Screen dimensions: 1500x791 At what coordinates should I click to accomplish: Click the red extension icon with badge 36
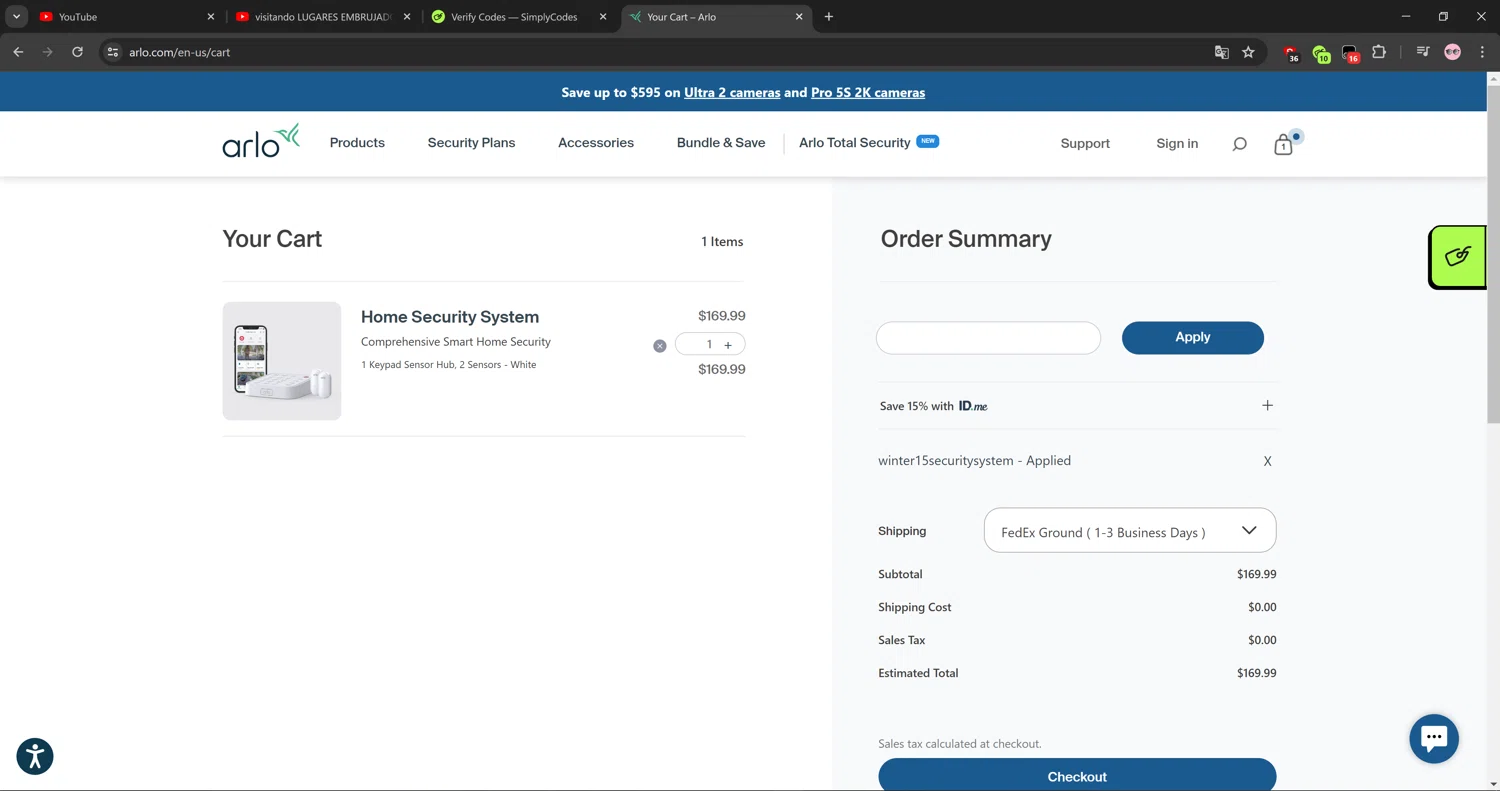[x=1291, y=53]
